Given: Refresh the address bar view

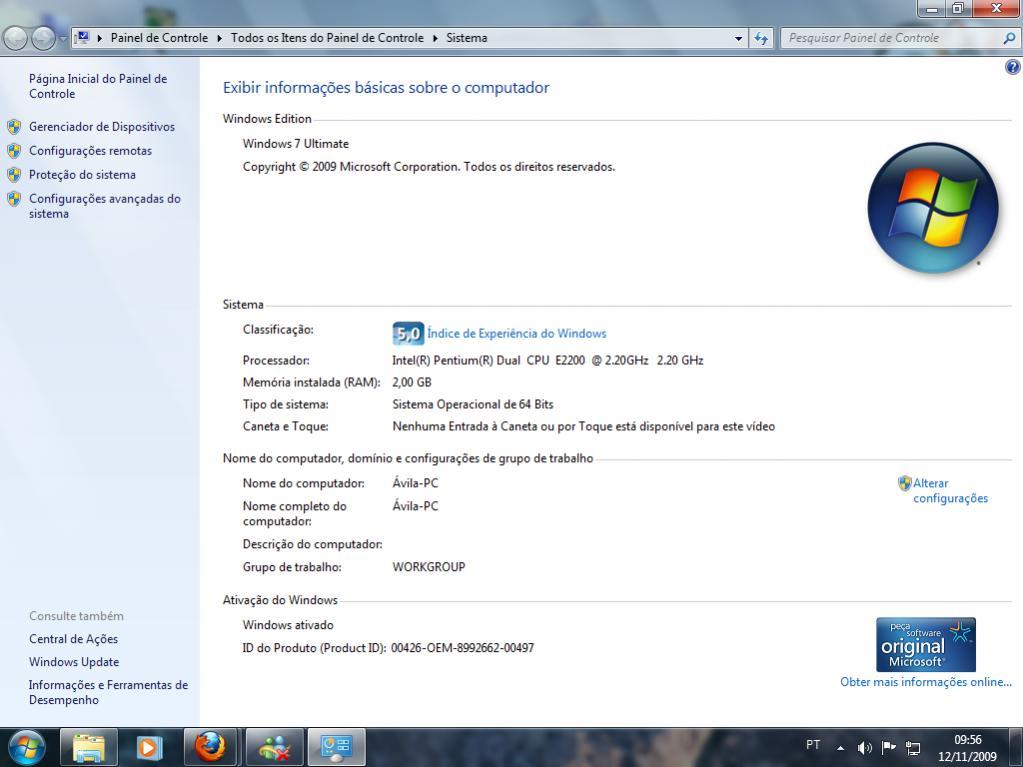Looking at the screenshot, I should click(x=761, y=38).
